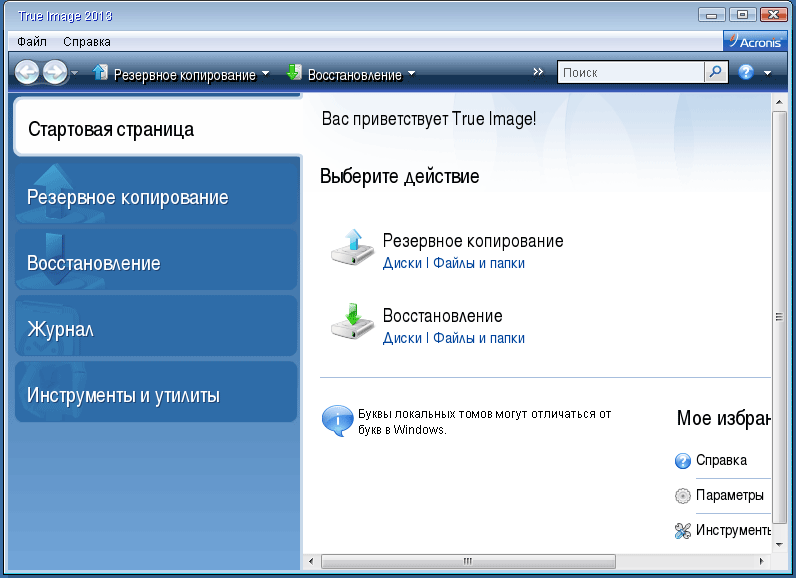
Task: Click Восстановление heading in main pane
Action: [x=442, y=316]
